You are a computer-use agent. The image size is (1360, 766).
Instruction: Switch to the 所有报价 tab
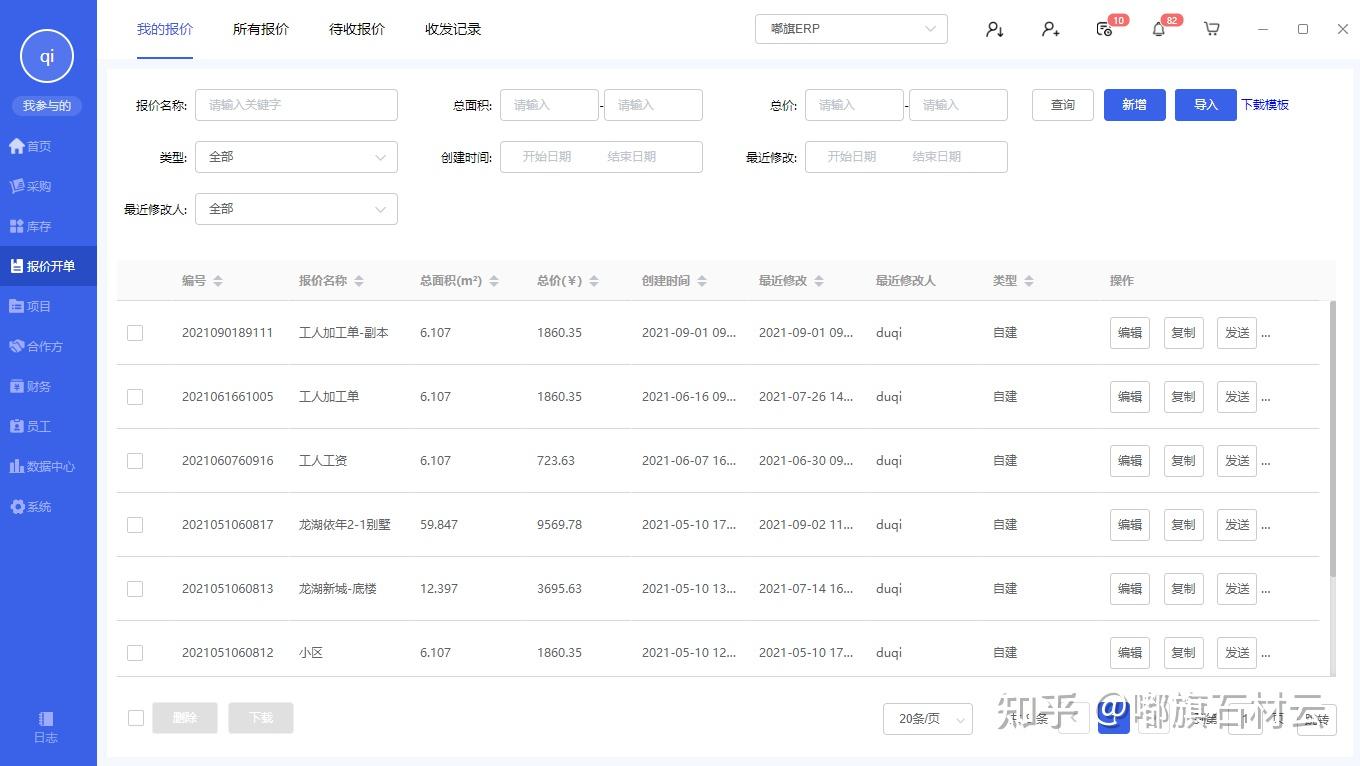(x=261, y=30)
